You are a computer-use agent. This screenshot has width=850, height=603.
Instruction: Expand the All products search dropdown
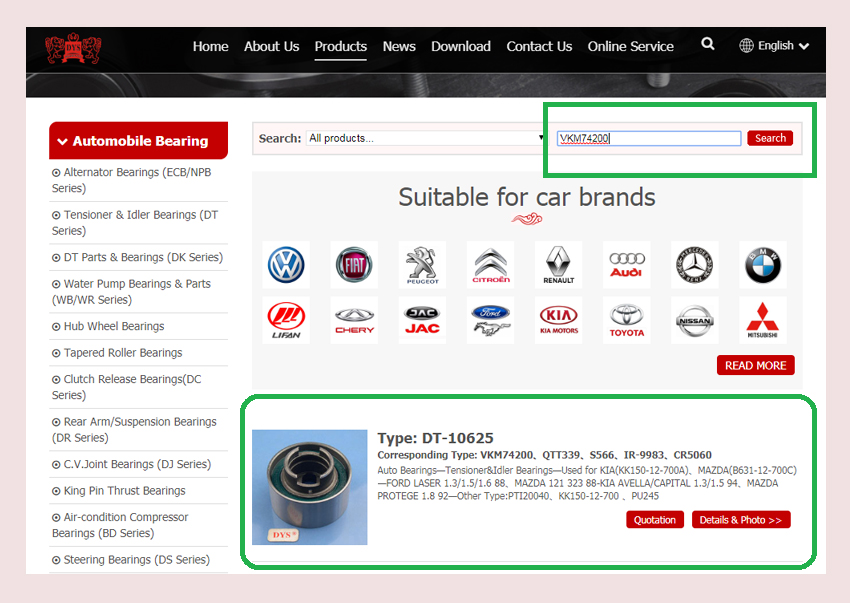pyautogui.click(x=425, y=138)
